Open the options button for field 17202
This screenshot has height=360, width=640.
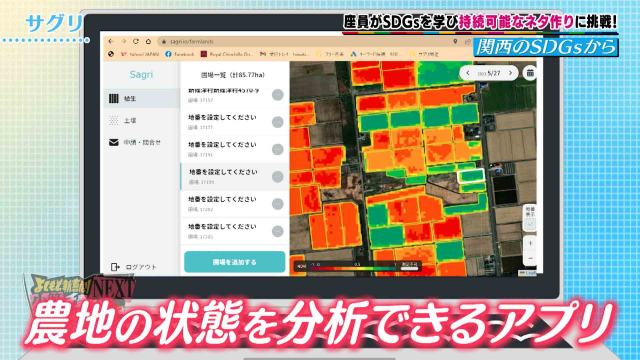pyautogui.click(x=278, y=204)
